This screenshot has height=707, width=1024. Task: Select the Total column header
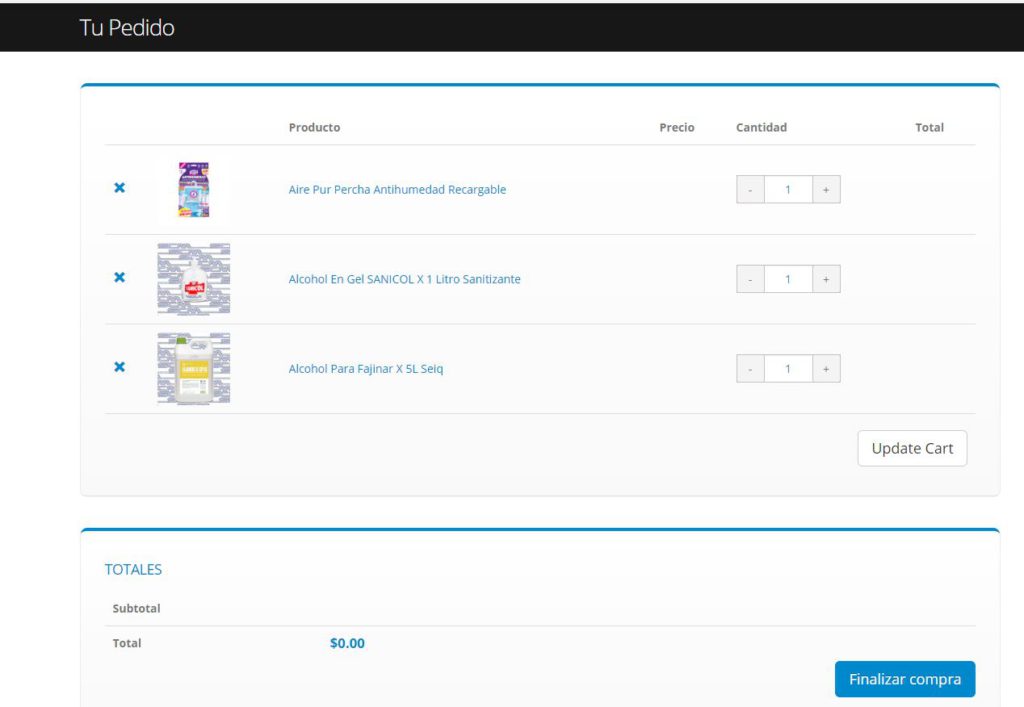pos(929,127)
